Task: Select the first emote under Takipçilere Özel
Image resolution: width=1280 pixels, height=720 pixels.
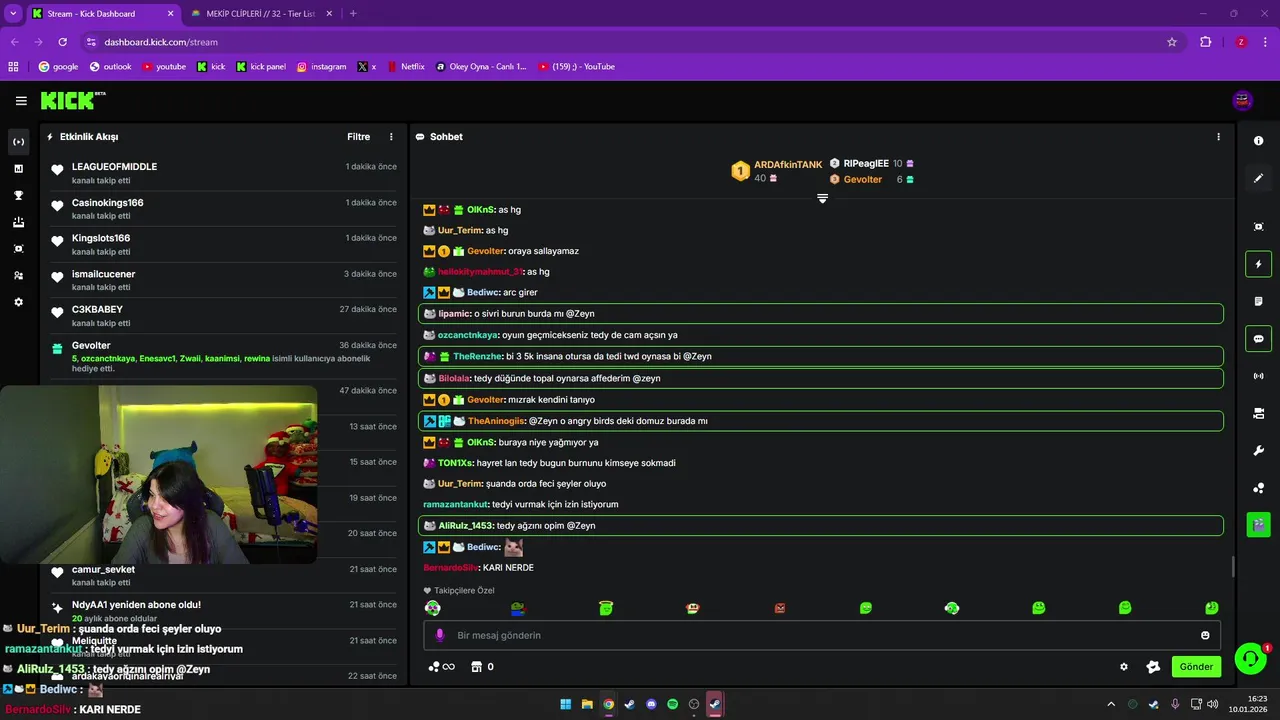Action: pos(432,608)
